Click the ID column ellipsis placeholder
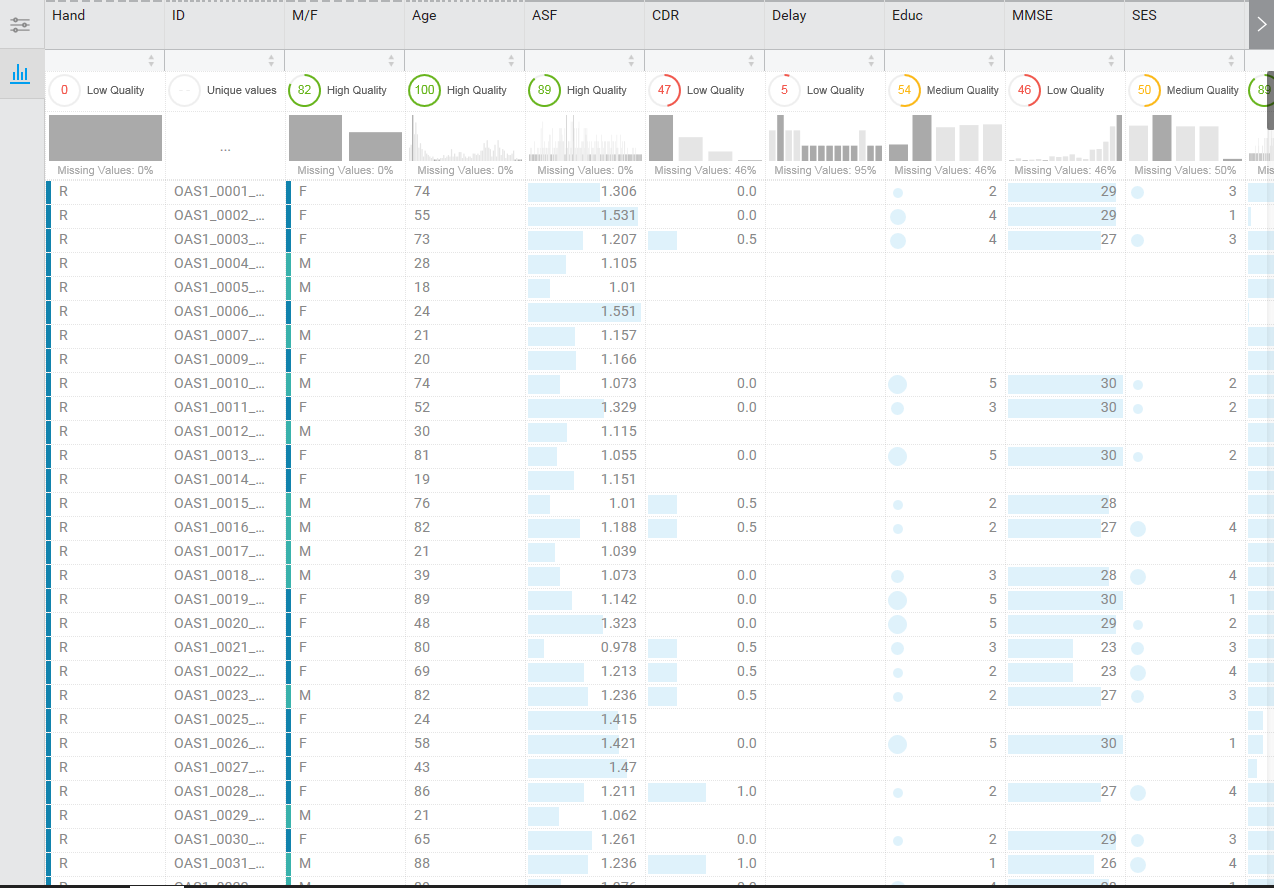This screenshot has width=1274, height=888. pos(225,149)
